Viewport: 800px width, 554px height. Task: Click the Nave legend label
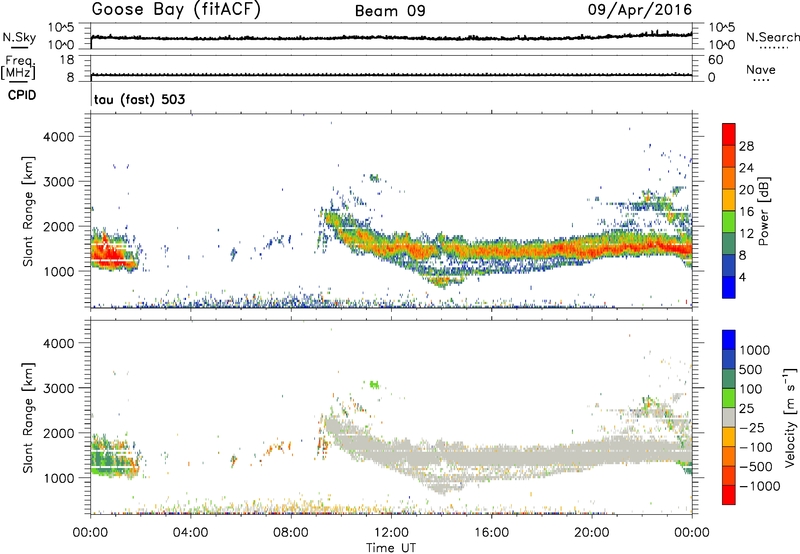click(x=761, y=69)
